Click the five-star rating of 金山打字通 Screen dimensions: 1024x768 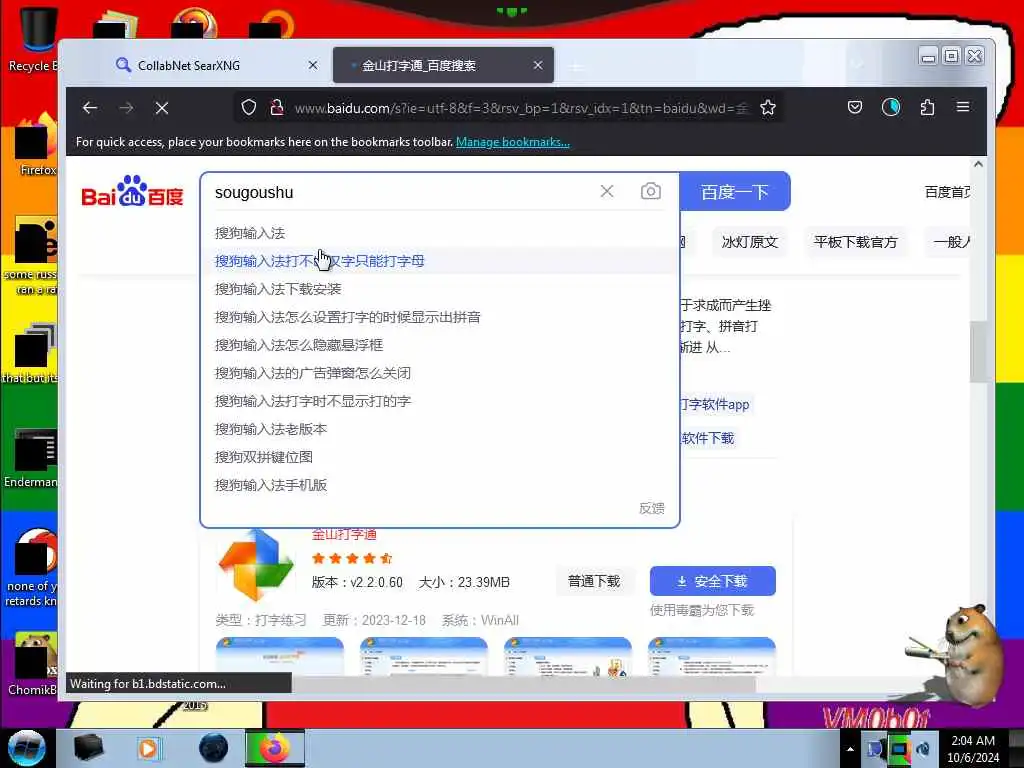click(x=352, y=558)
